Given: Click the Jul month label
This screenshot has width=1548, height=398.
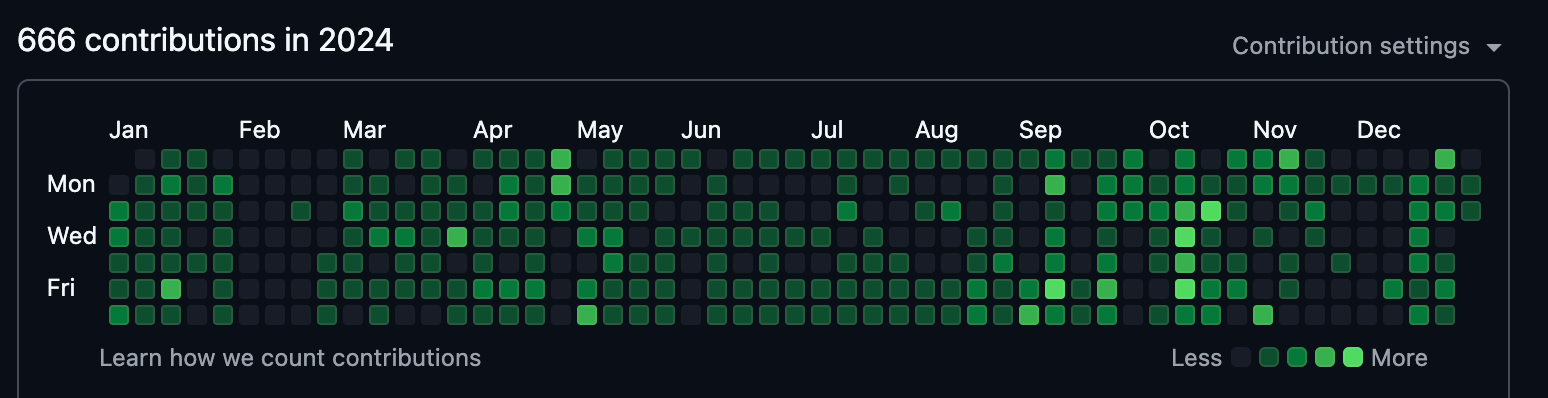Looking at the screenshot, I should coord(827,130).
